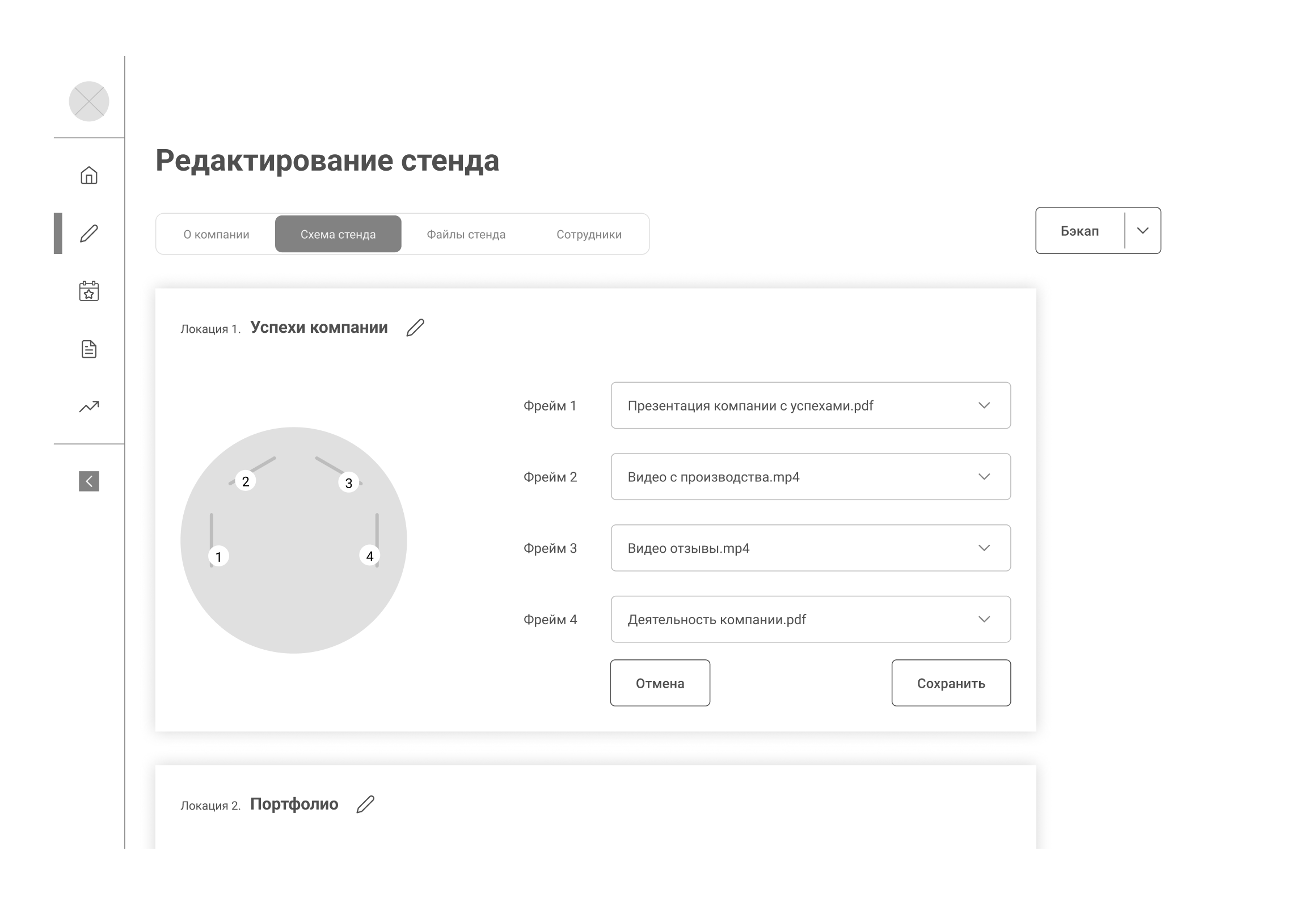Open the home icon in sidebar
The height and width of the screenshot is (902, 1316).
click(x=89, y=175)
